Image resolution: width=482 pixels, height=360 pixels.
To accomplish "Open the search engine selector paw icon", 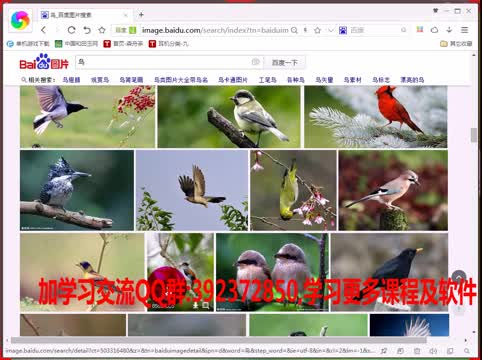I will 343,30.
